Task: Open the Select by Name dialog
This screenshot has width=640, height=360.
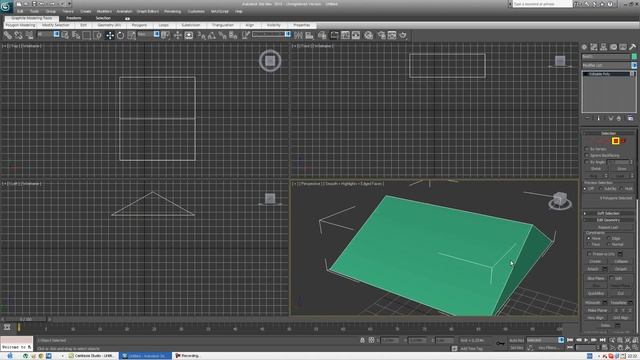Action: [76, 36]
